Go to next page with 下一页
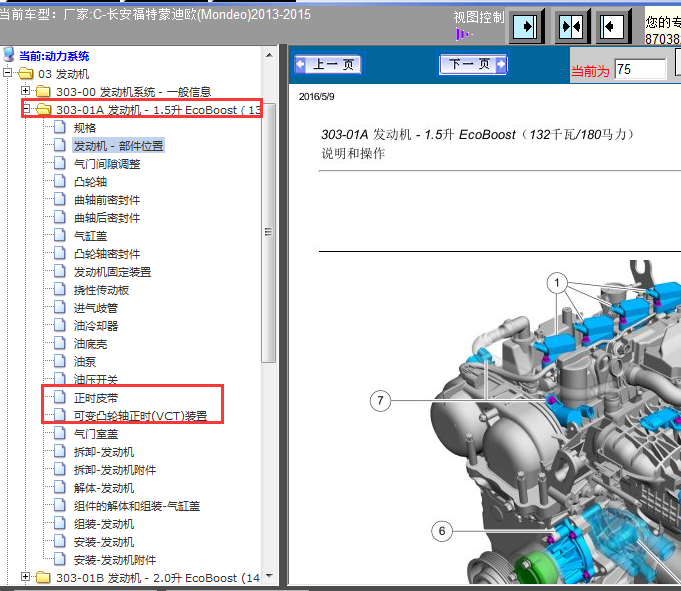 coord(473,65)
